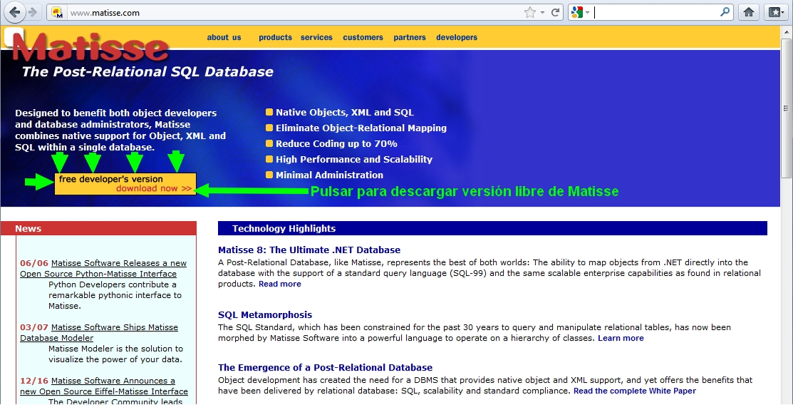Open the browser home page button
This screenshot has height=405, width=793.
click(749, 13)
